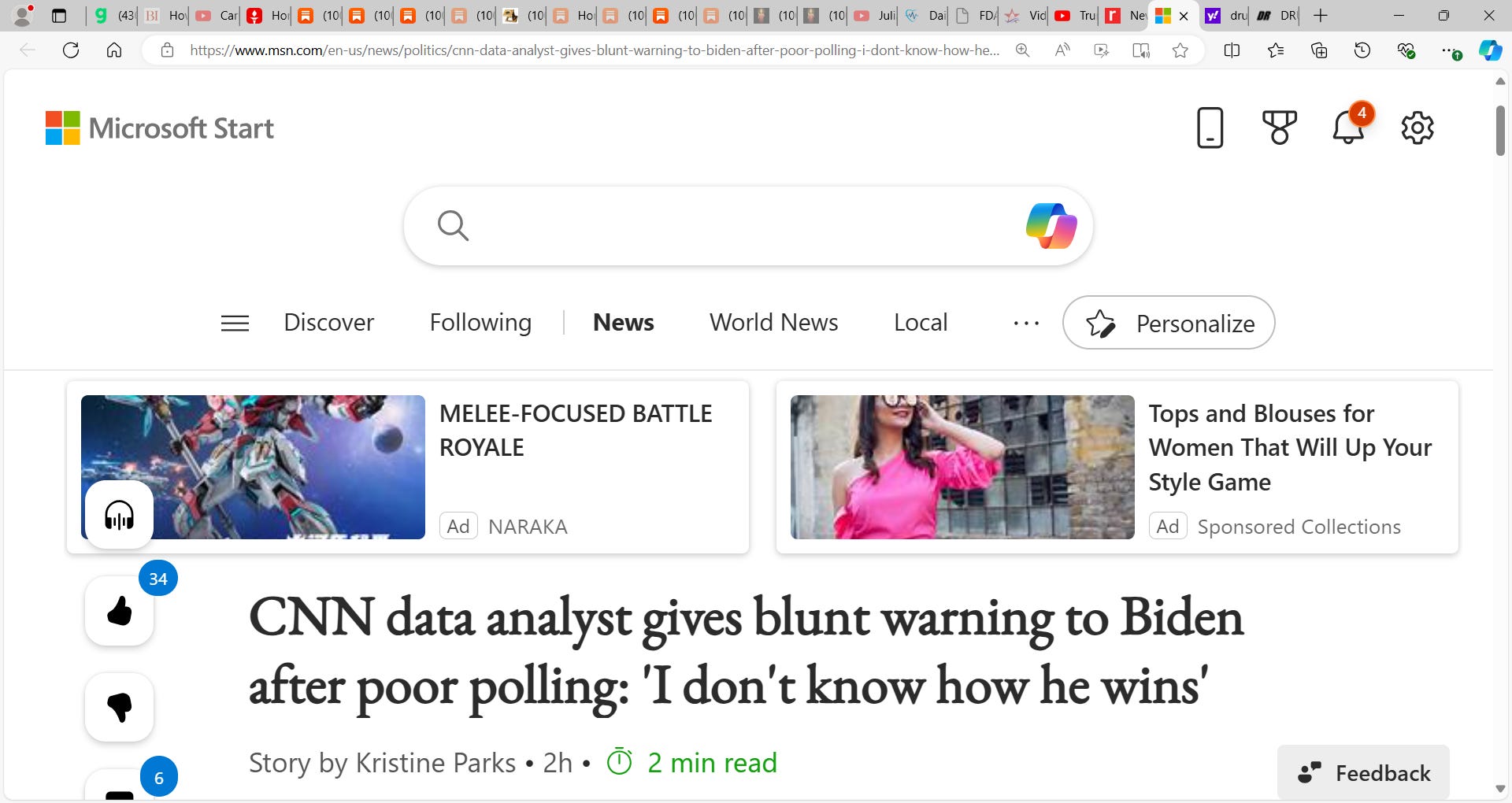Click the scrollbar down arrow
Viewport: 1512px width, 803px height.
(1500, 789)
